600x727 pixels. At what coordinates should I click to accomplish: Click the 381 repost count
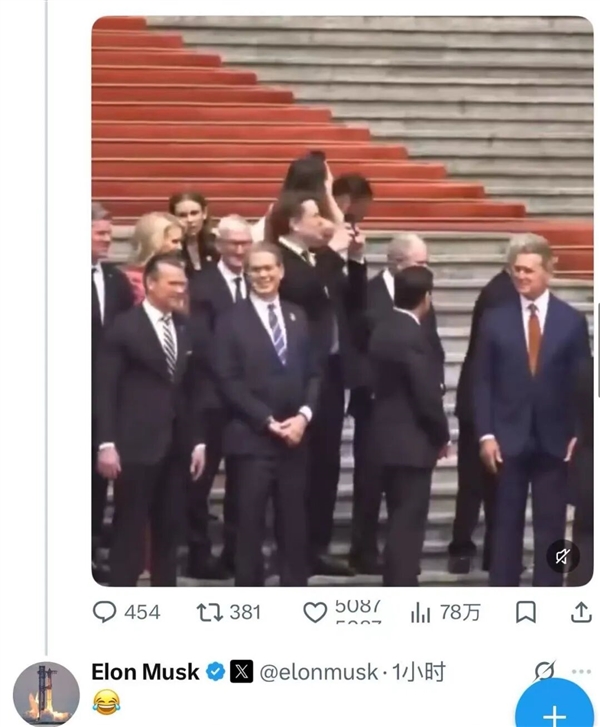click(x=245, y=612)
